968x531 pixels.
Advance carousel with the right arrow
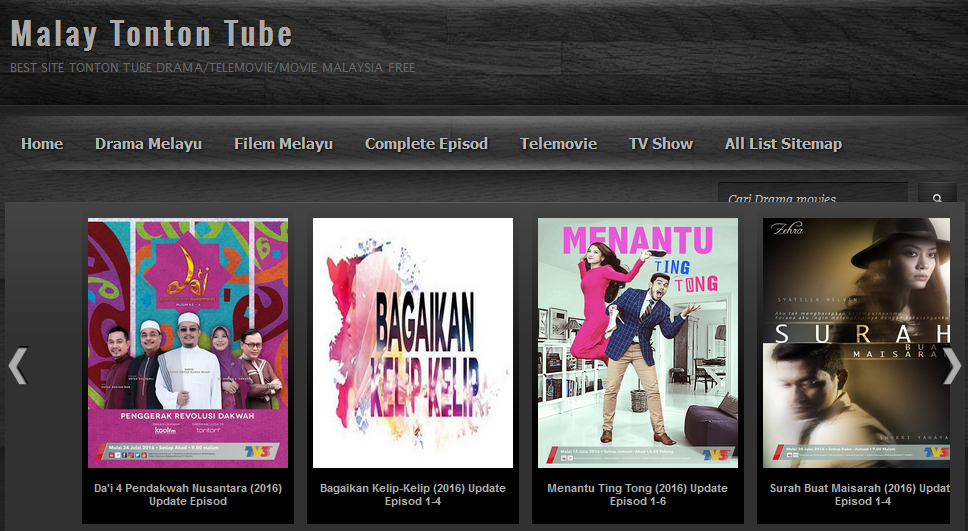[952, 366]
